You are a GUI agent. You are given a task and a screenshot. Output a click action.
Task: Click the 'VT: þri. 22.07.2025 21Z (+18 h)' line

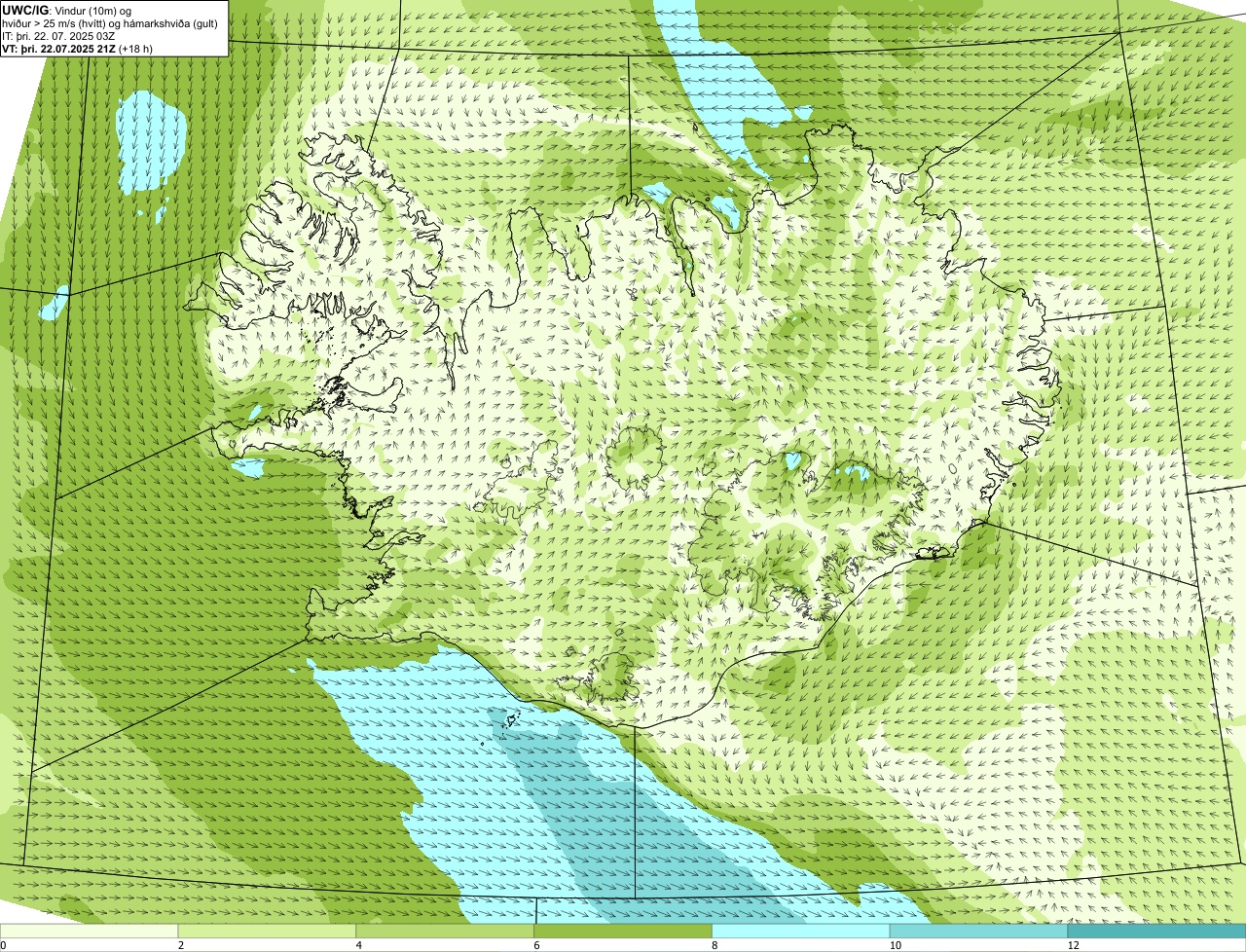click(x=78, y=48)
